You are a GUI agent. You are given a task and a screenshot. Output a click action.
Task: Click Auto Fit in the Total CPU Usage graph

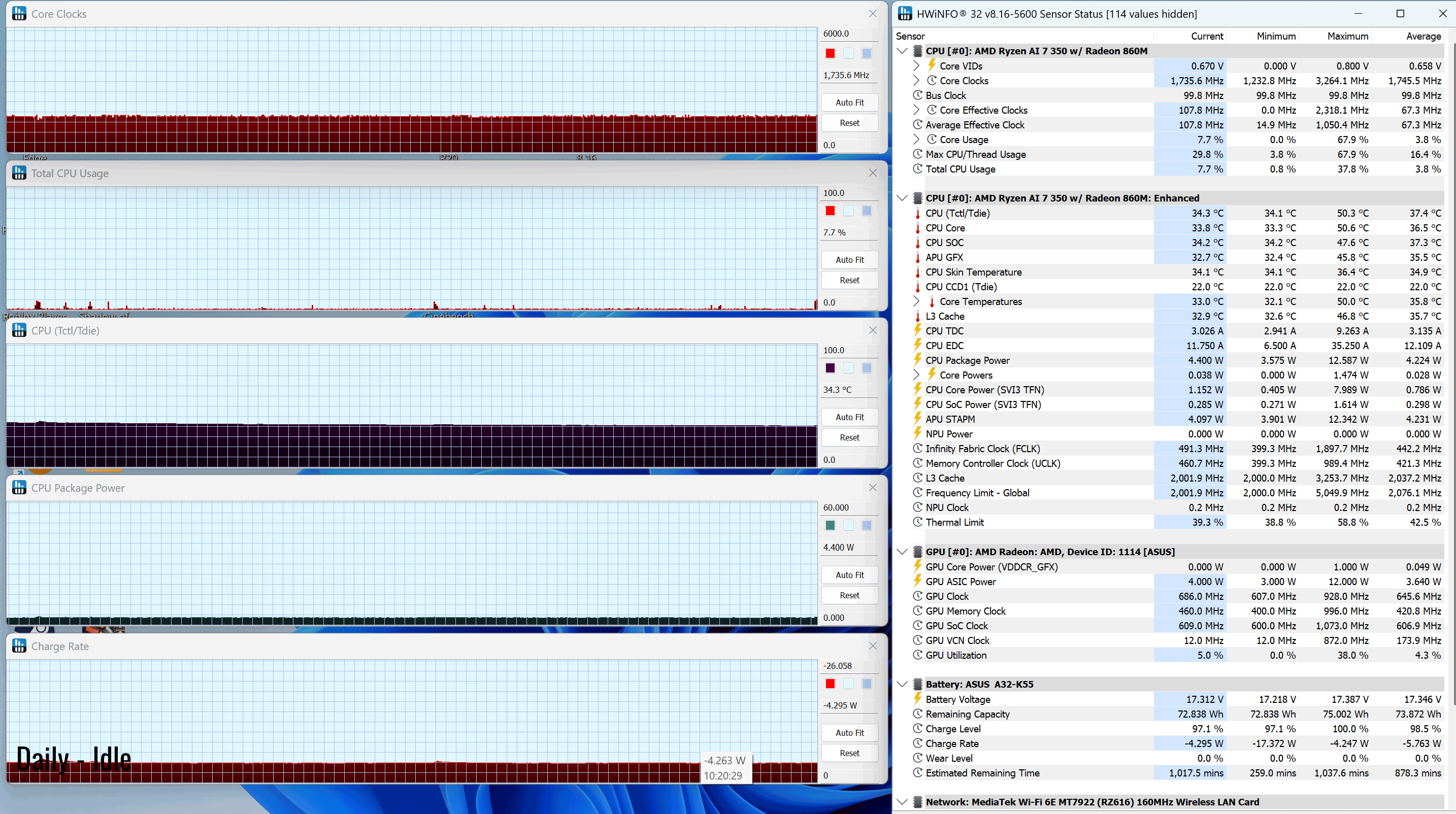[849, 260]
